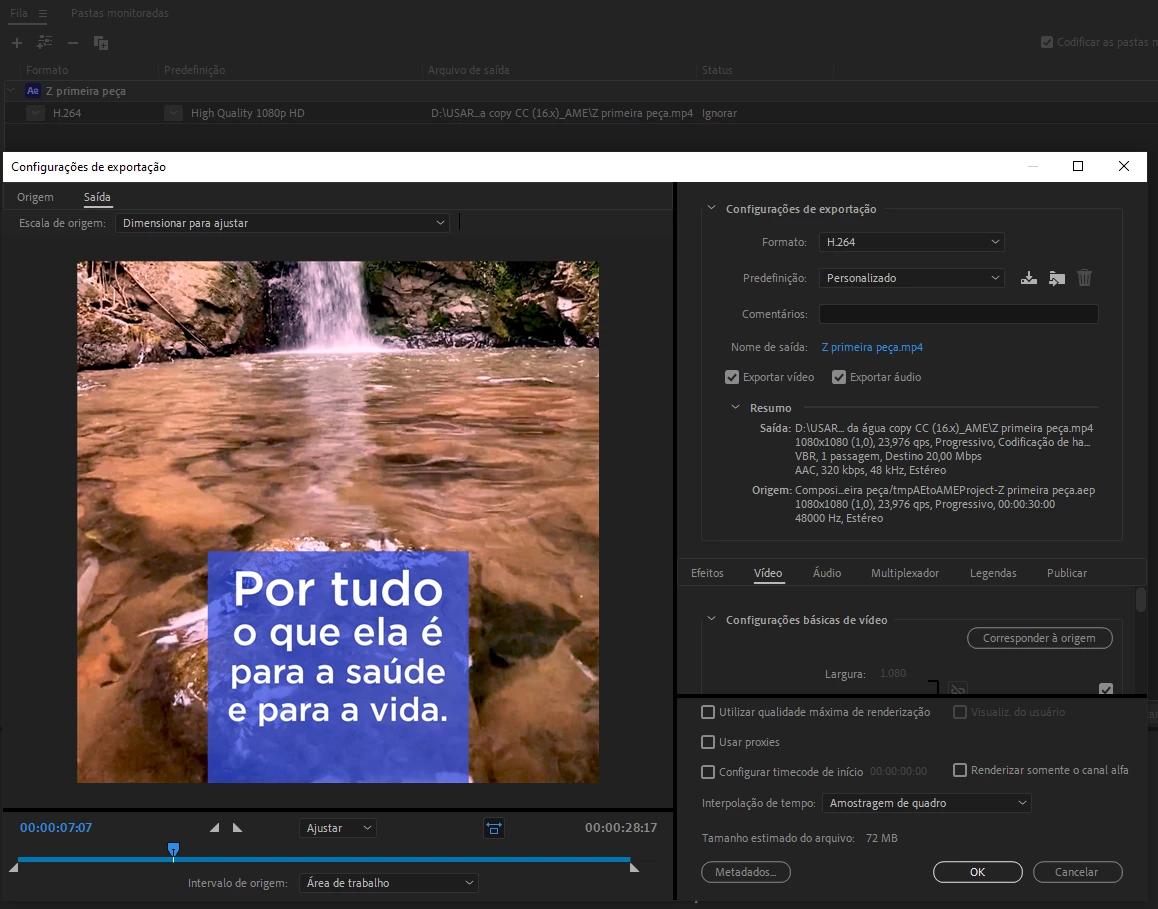Image resolution: width=1158 pixels, height=909 pixels.
Task: Click the current timecode 00:00:07:07
Action: 56,828
